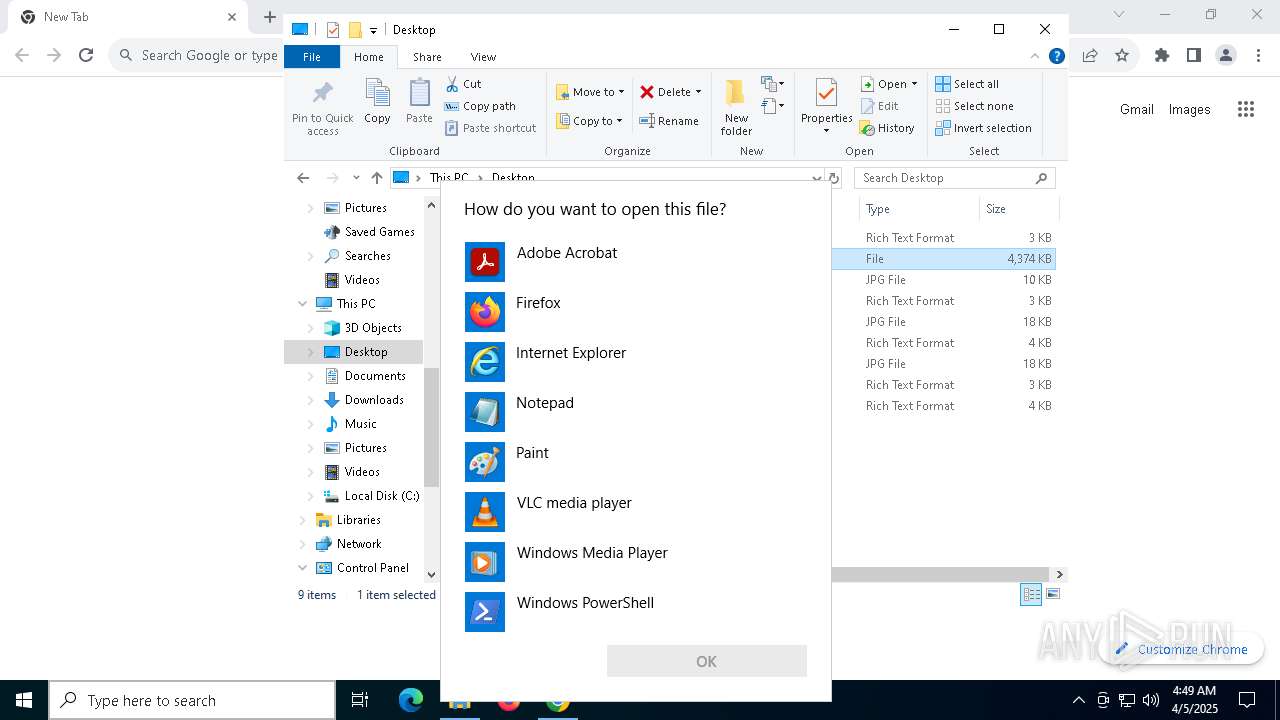
Task: Click Copy path in the ribbon
Action: pos(480,106)
